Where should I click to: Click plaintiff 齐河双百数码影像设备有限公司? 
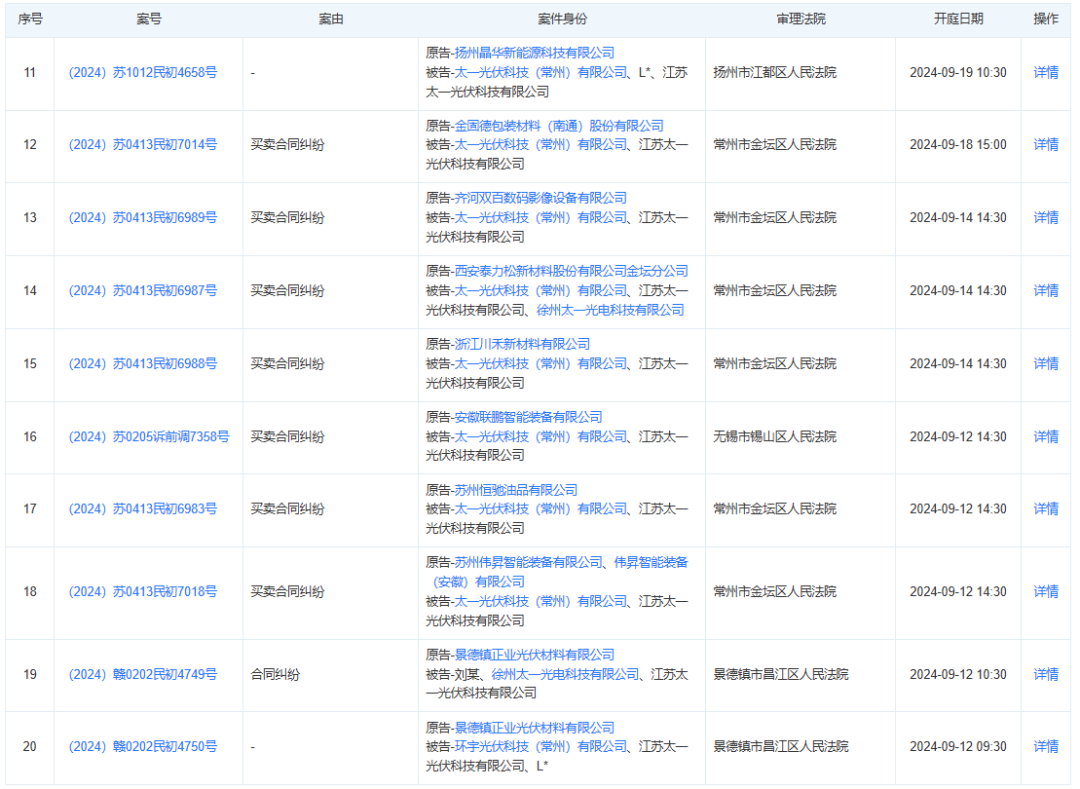click(540, 198)
